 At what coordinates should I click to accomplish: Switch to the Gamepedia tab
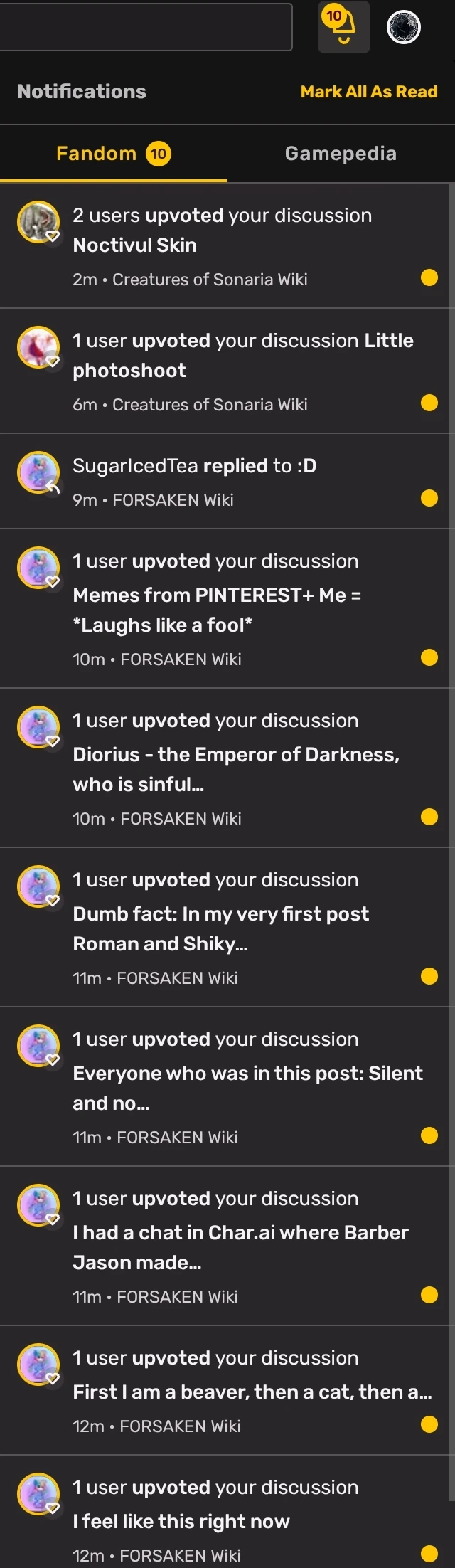coord(341,152)
